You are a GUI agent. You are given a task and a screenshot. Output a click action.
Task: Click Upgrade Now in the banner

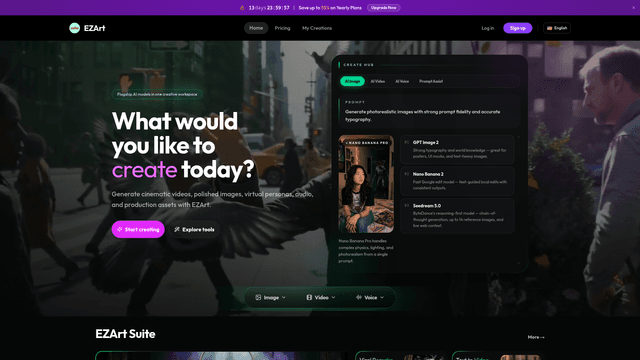point(383,8)
